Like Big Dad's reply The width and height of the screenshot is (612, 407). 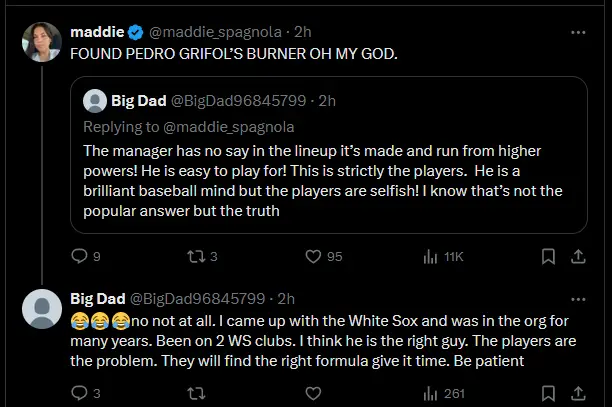click(x=312, y=394)
